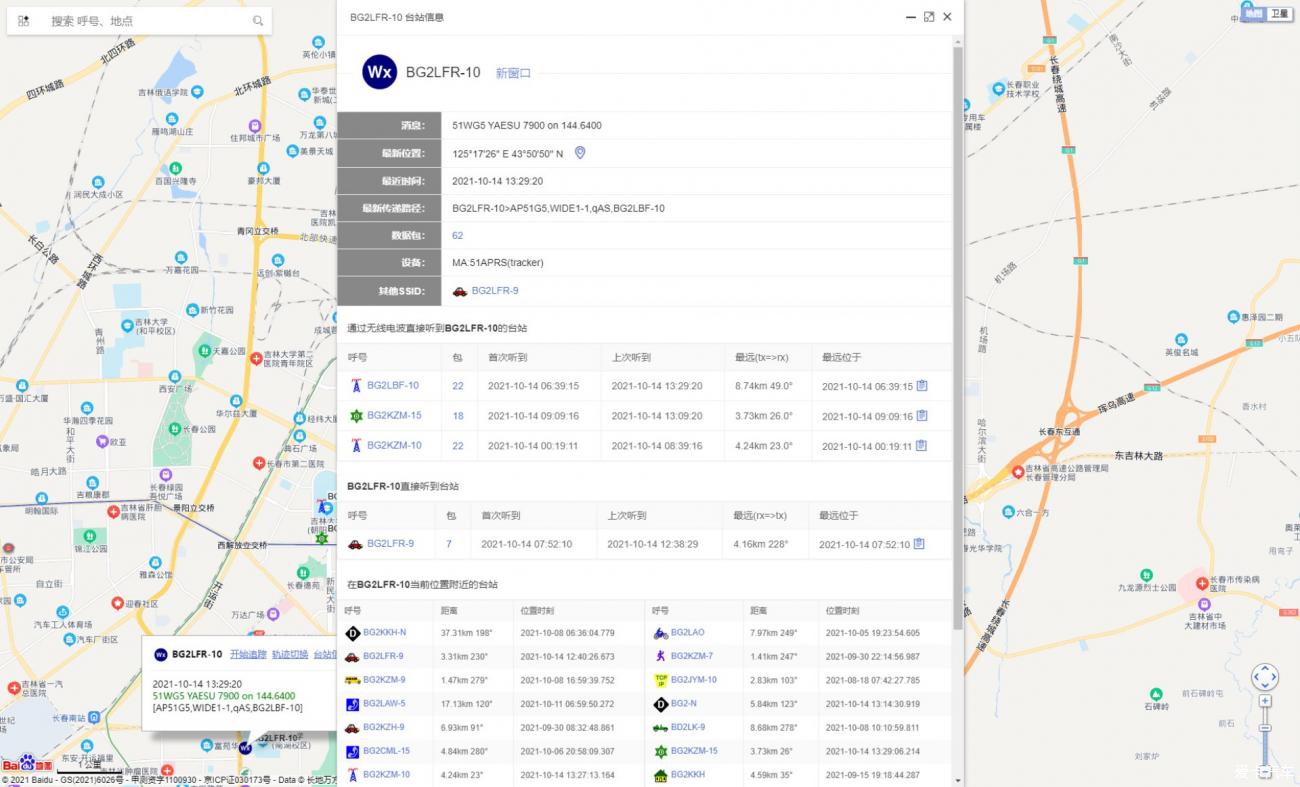Click document icon for BG2LBF-10's farthest position
The width and height of the screenshot is (1300, 787).
tap(922, 385)
